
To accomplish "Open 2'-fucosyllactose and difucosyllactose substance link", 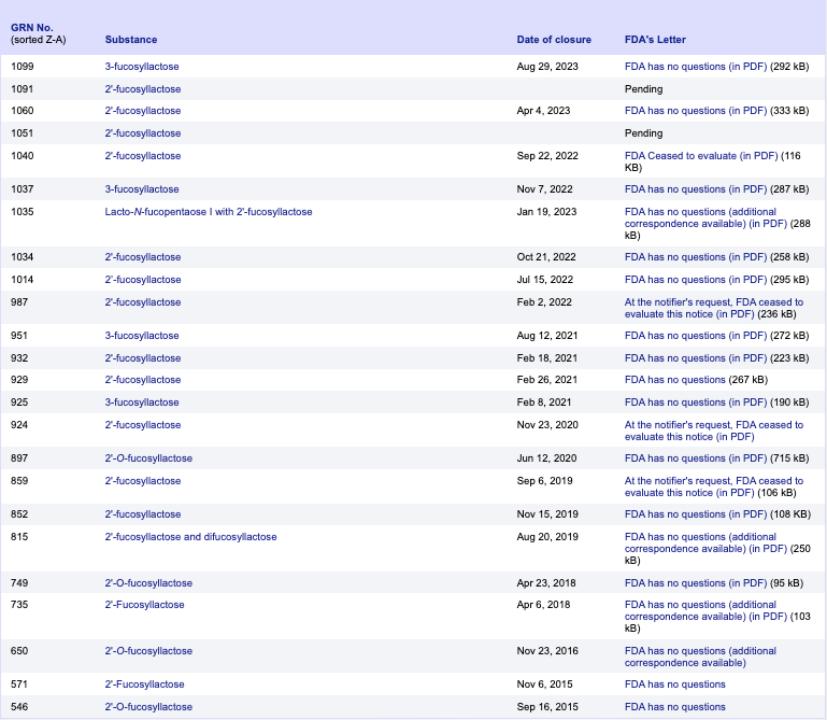I will coord(191,537).
